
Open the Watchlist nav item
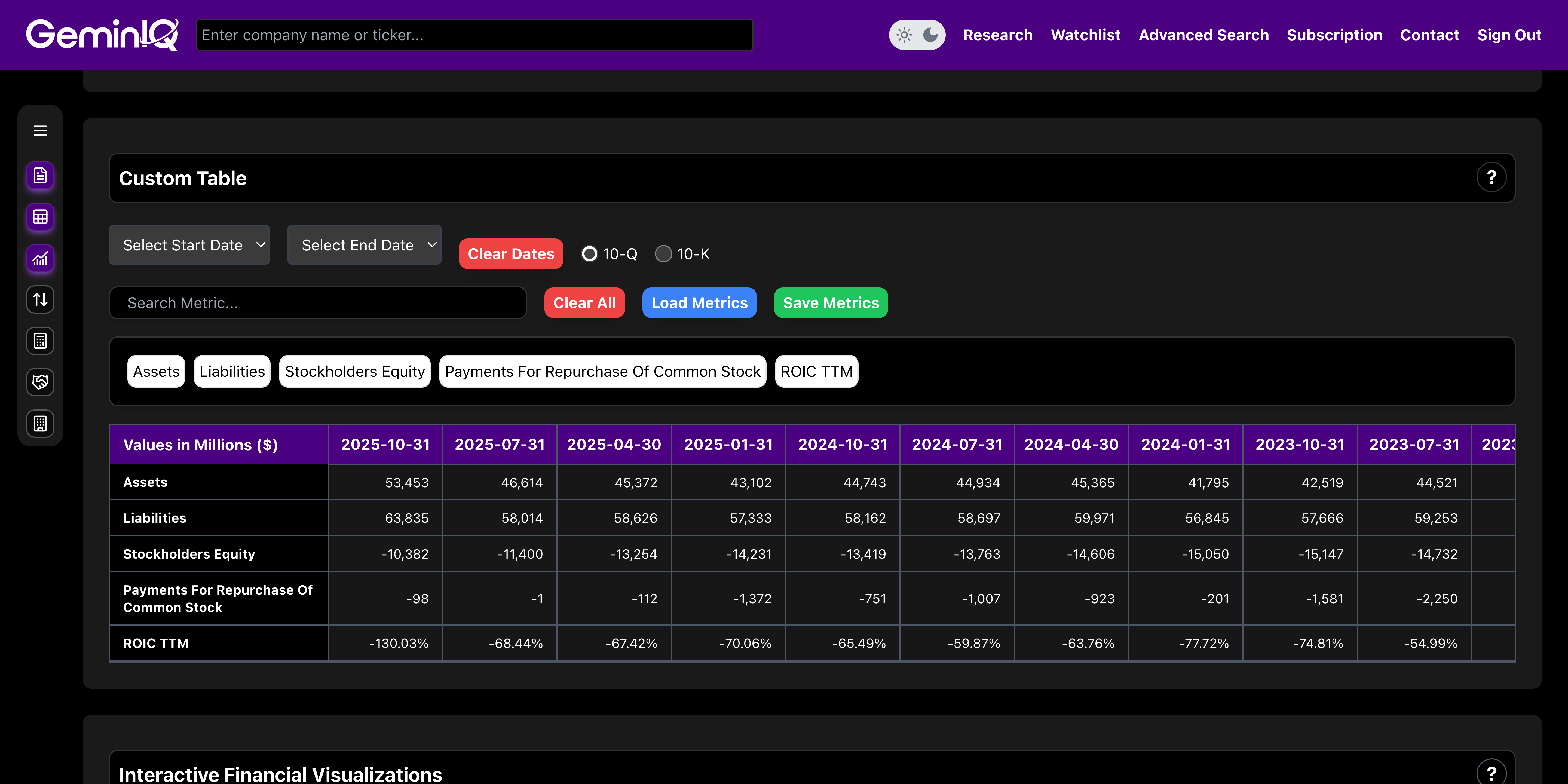coord(1085,35)
